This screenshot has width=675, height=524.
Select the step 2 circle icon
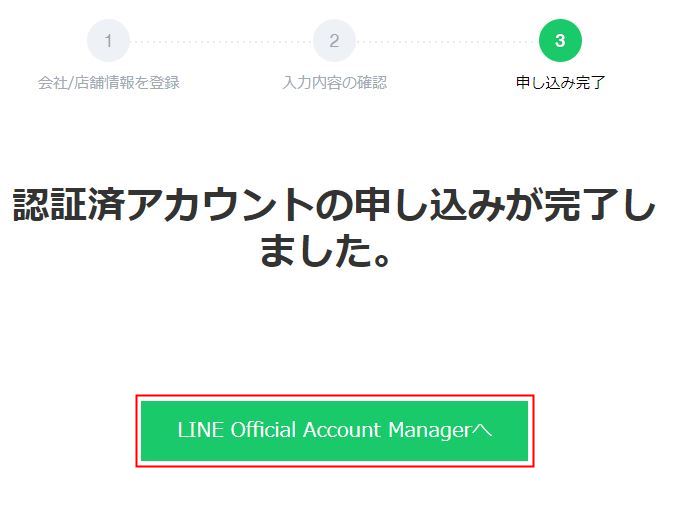(x=334, y=41)
